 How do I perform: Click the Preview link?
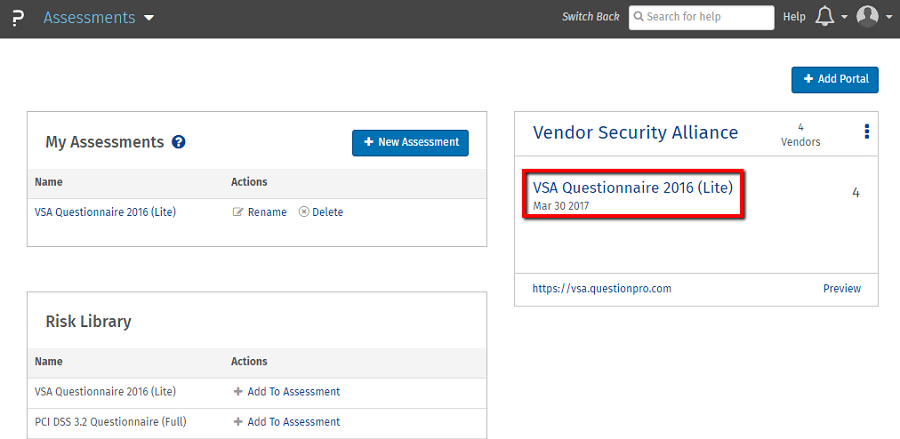841,288
